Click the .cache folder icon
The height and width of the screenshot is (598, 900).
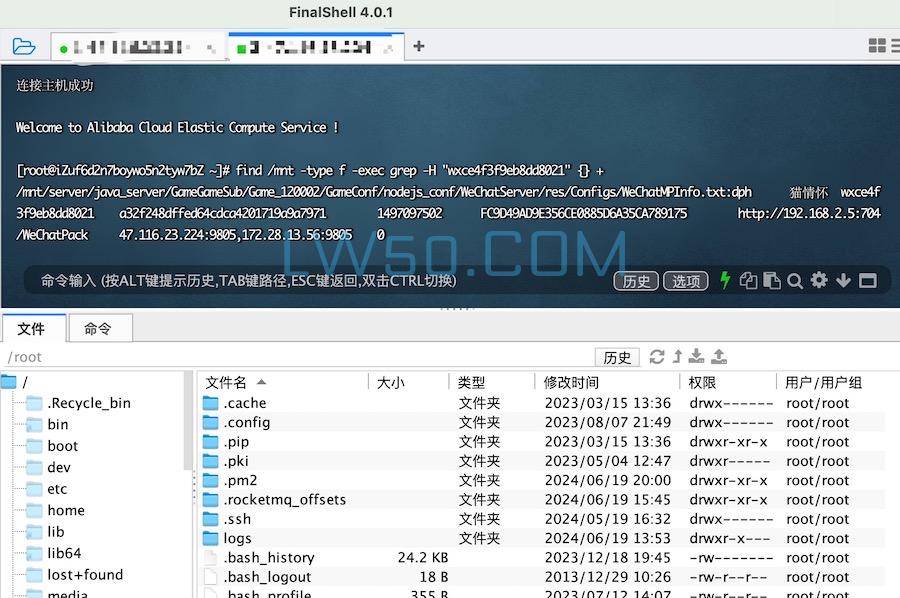211,403
